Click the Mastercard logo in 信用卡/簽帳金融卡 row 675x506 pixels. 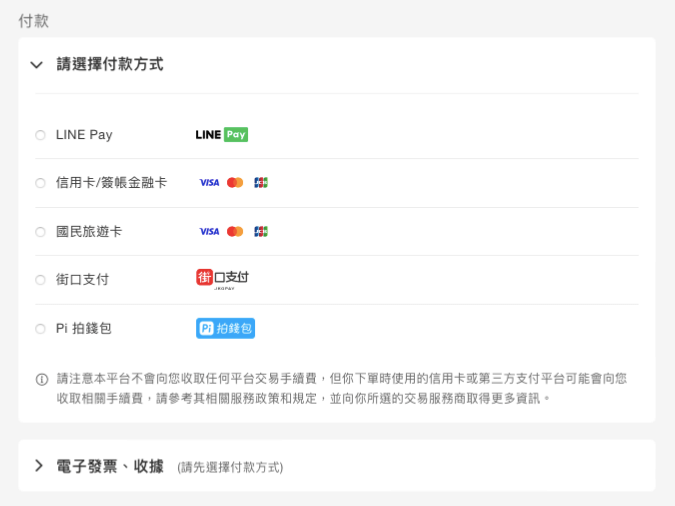(x=235, y=183)
